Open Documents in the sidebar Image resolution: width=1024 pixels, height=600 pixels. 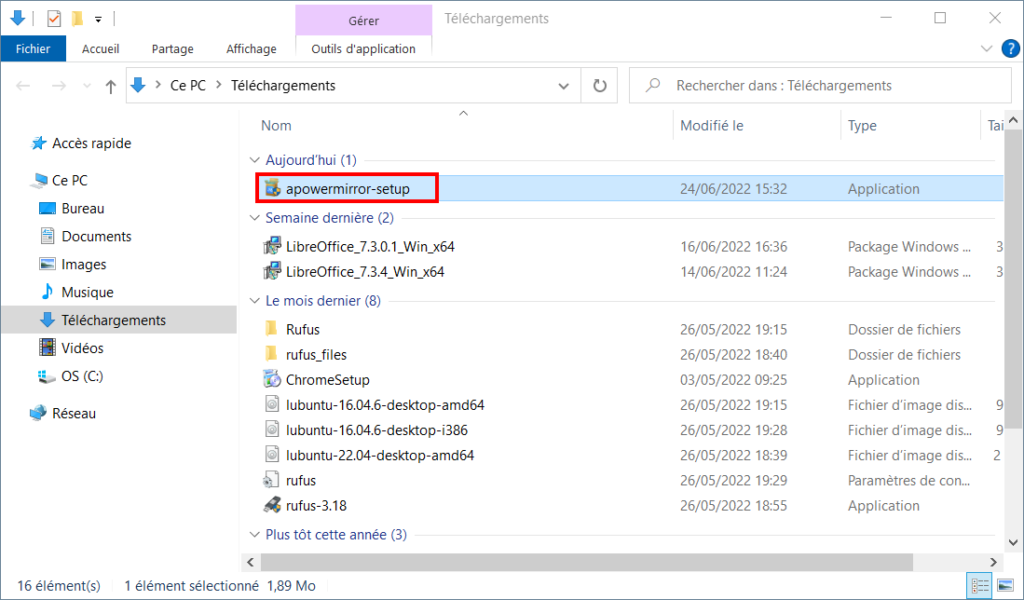(x=97, y=236)
